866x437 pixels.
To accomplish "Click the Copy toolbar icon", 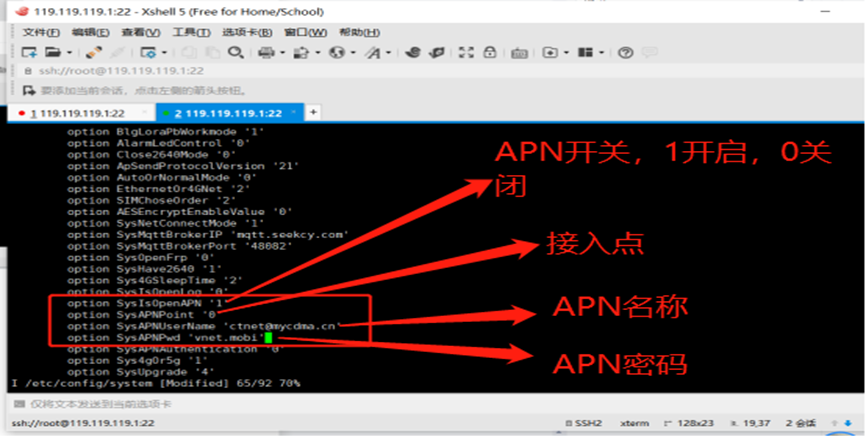I will click(x=189, y=52).
